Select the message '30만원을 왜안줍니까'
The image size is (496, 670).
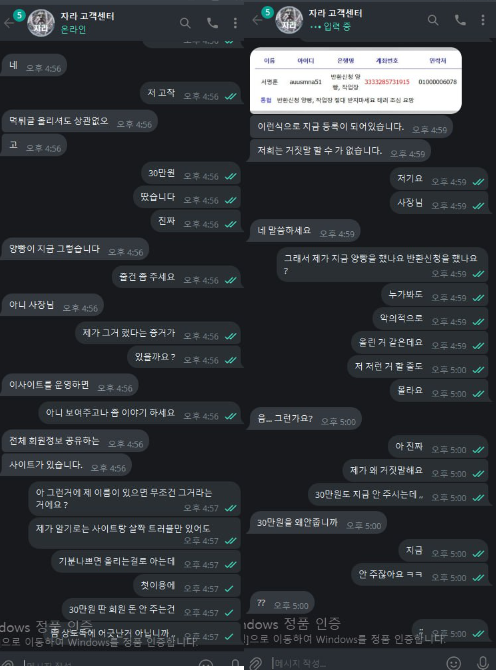317,523
